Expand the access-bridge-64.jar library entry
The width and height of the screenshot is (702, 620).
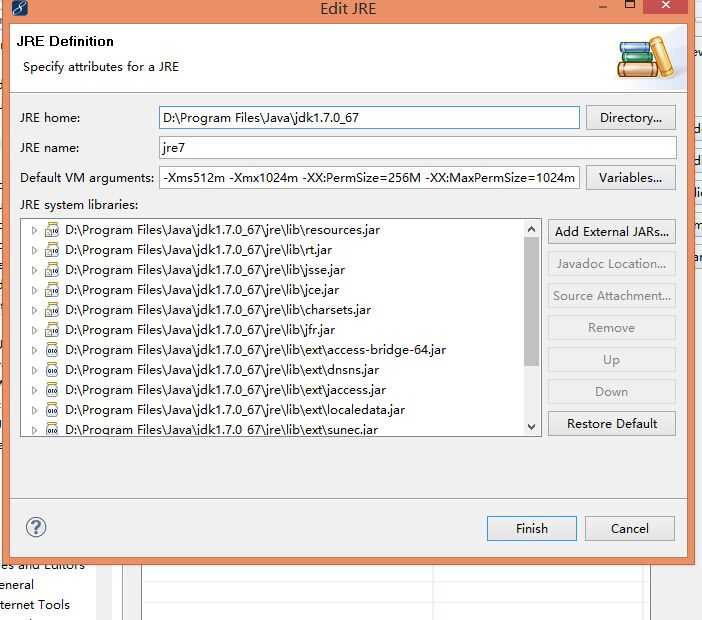coord(34,350)
